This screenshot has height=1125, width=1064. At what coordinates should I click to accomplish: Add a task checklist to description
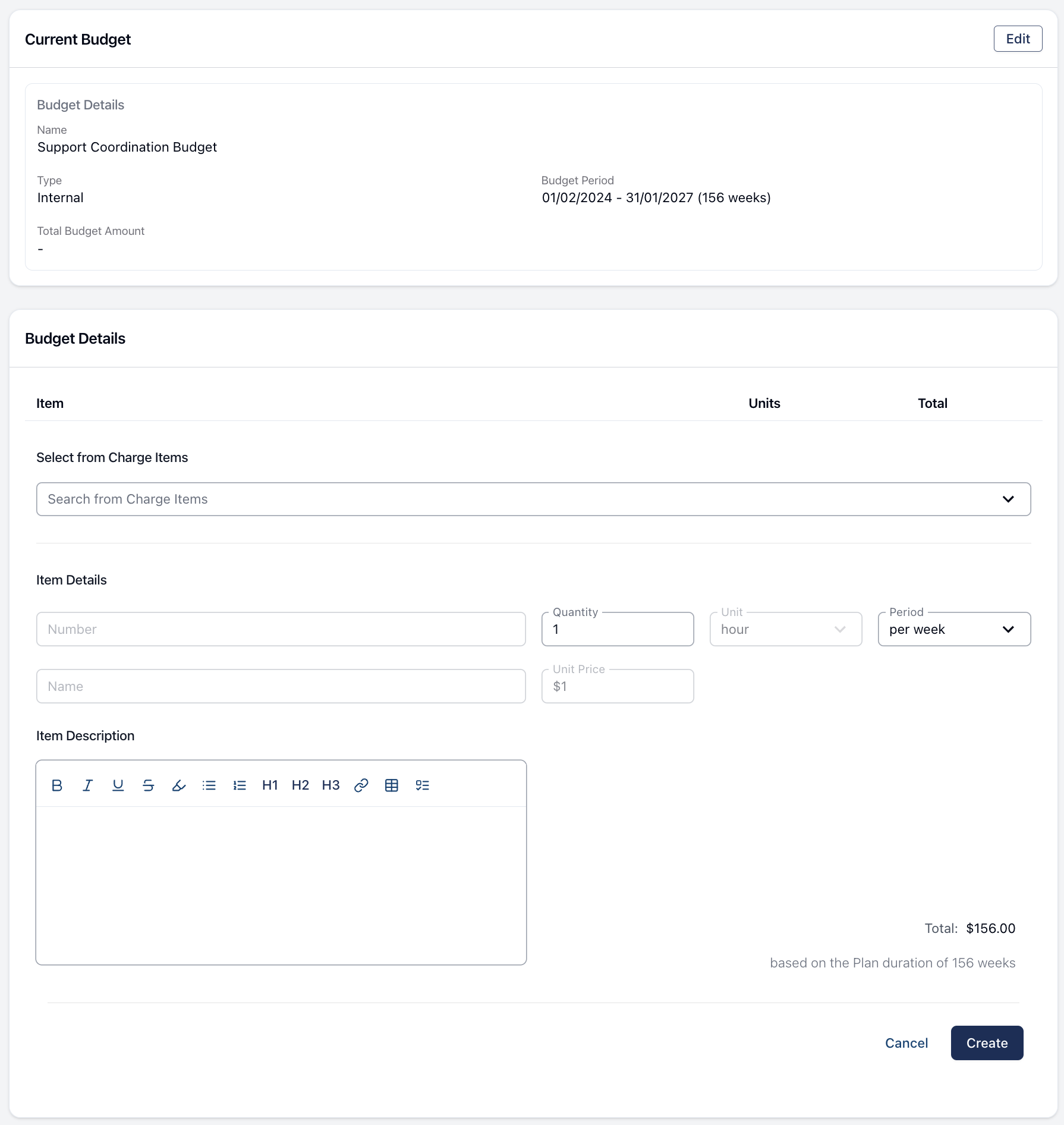[422, 785]
